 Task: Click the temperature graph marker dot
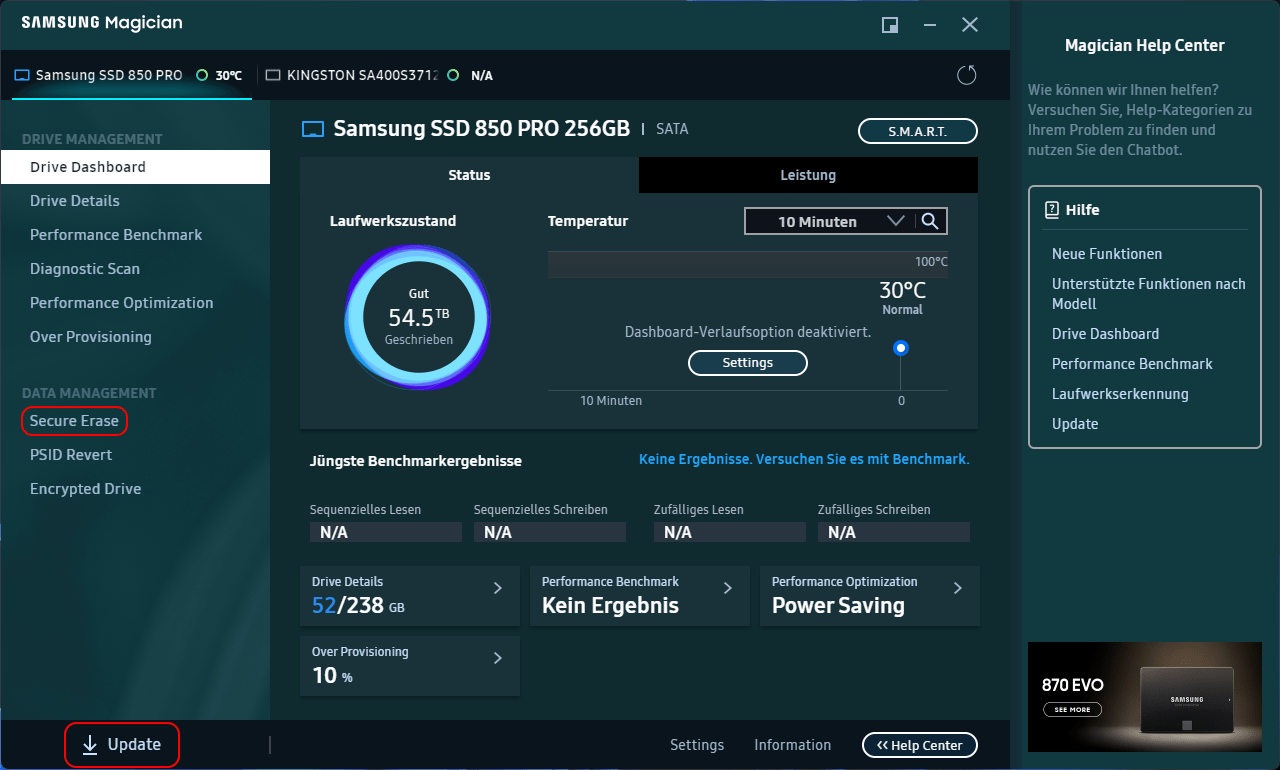[x=901, y=348]
